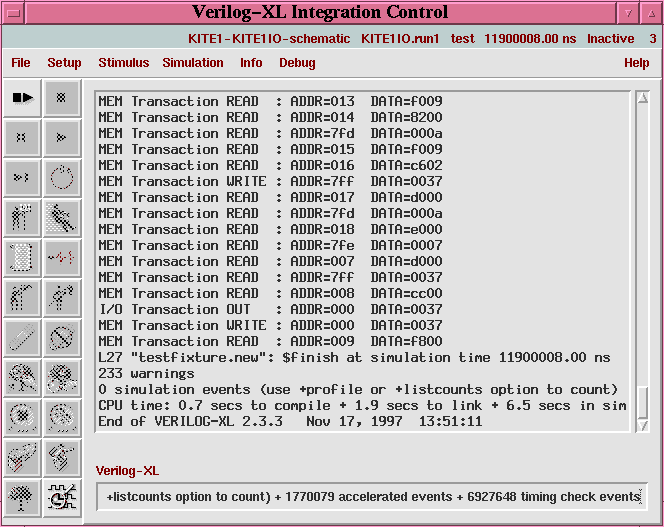Click the reclining figure icon
664x527 pixels.
point(62,217)
